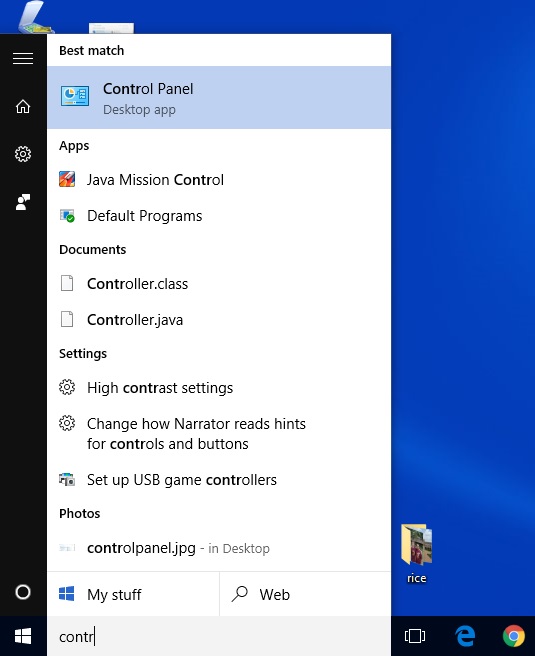
Task: Launch Microsoft Edge from the taskbar
Action: pos(465,636)
